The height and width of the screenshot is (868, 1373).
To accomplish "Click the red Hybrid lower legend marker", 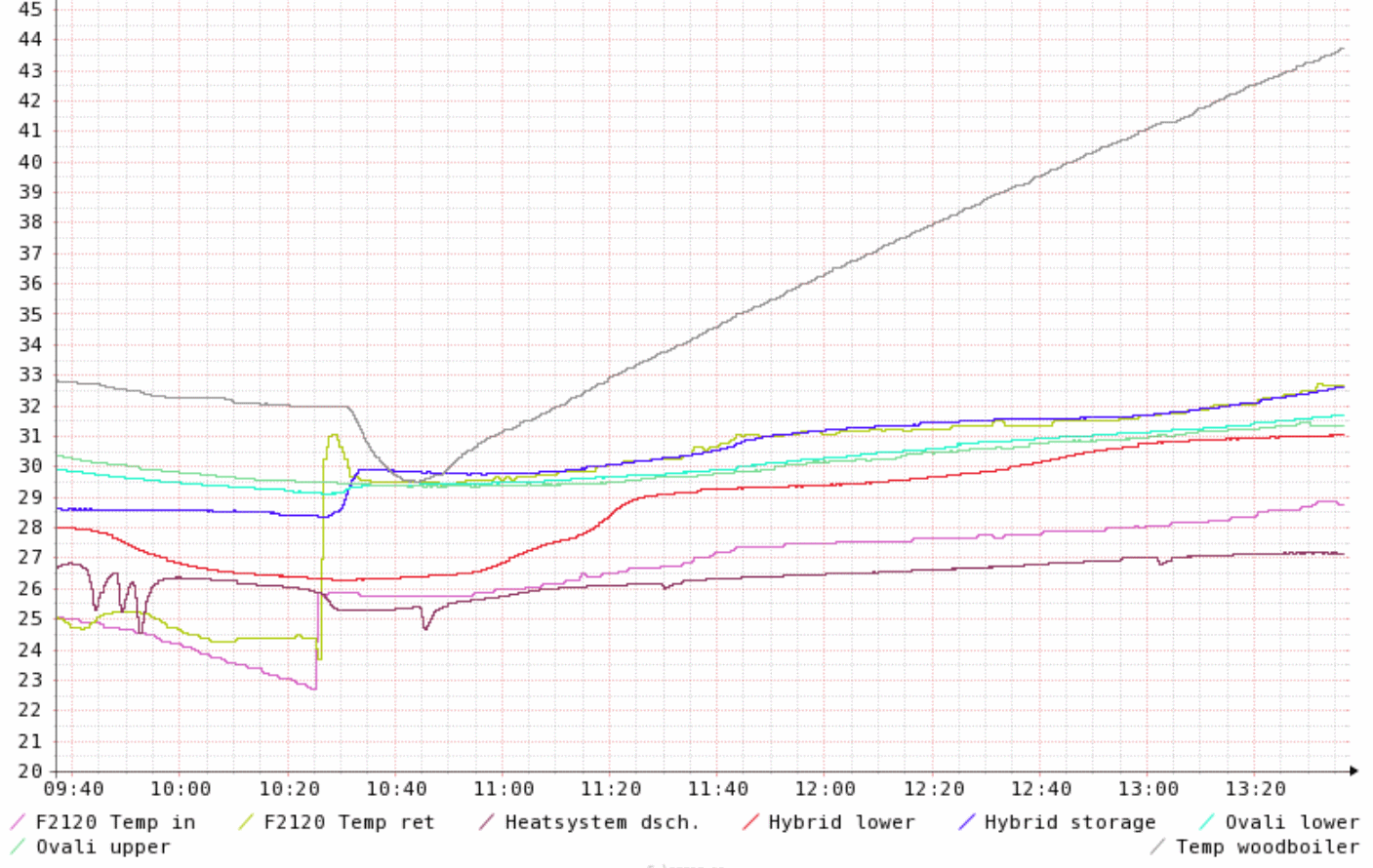I will (750, 822).
